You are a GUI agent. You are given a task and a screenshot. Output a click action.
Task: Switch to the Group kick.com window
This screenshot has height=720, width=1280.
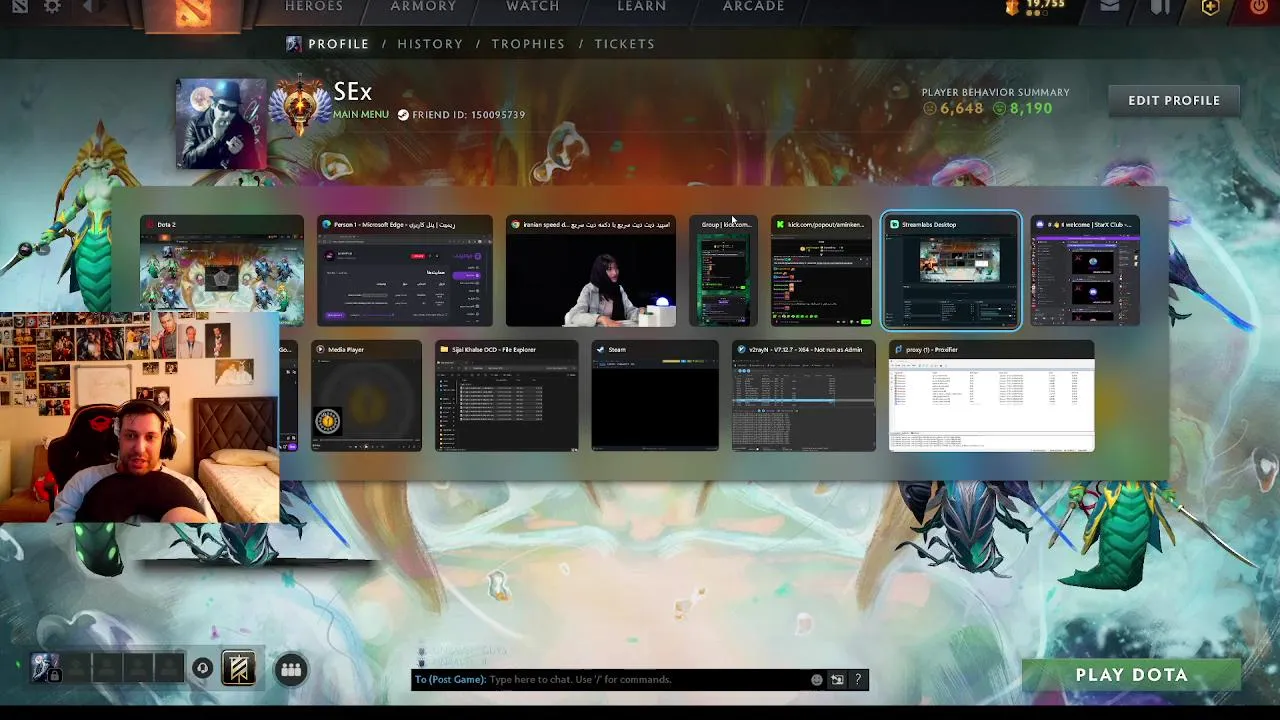click(723, 271)
